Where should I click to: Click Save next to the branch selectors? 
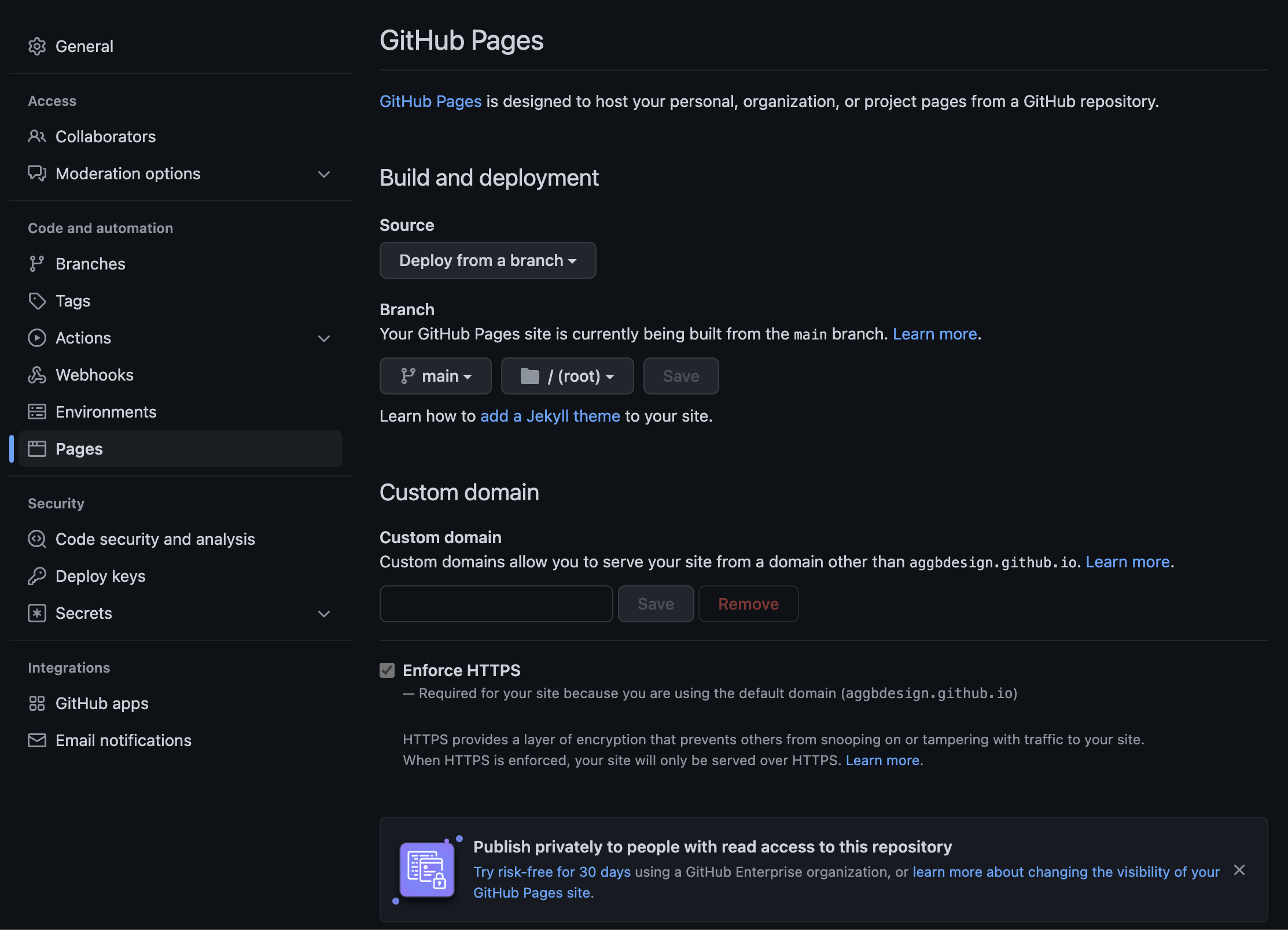point(681,376)
